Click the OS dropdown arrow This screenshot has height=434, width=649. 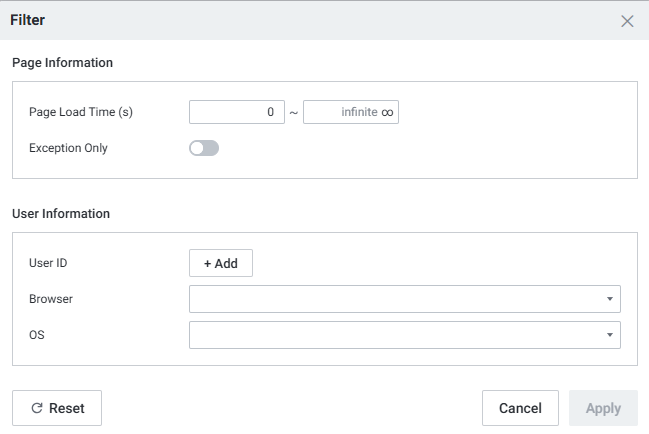click(x=609, y=335)
